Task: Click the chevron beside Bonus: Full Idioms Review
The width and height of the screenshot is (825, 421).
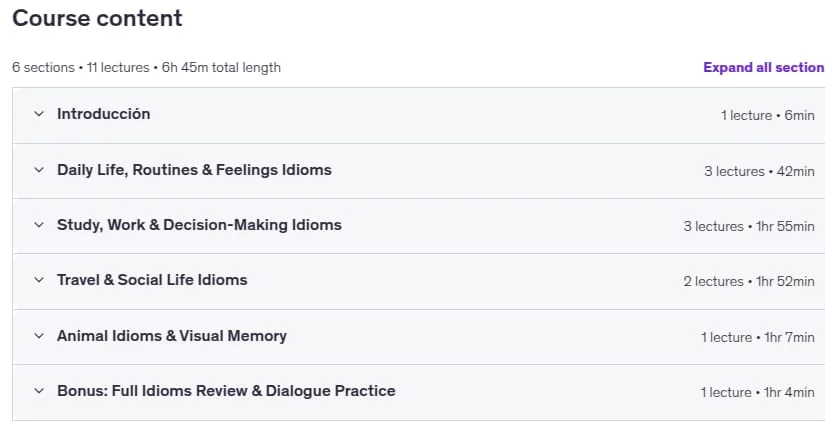Action: pos(39,390)
